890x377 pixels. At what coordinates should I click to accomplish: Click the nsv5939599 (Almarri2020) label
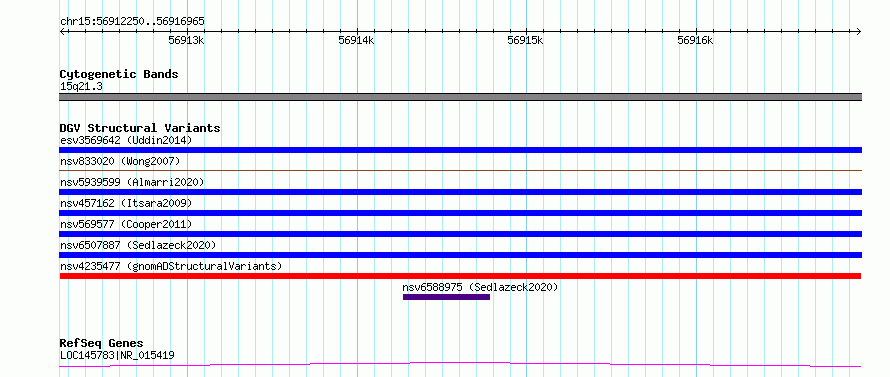(x=132, y=182)
